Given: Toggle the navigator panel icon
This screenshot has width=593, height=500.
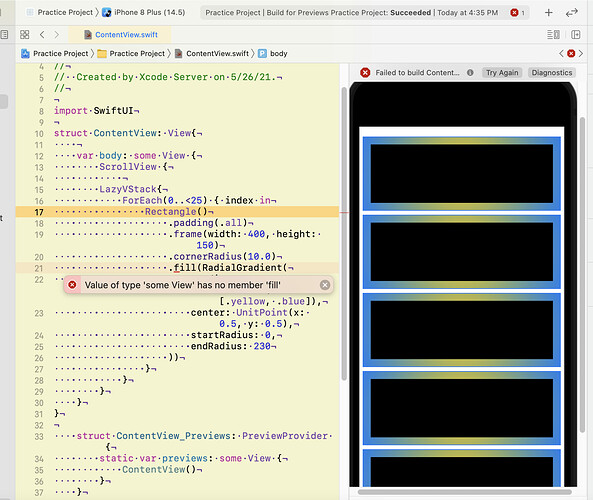Looking at the screenshot, I should (x=4, y=35).
